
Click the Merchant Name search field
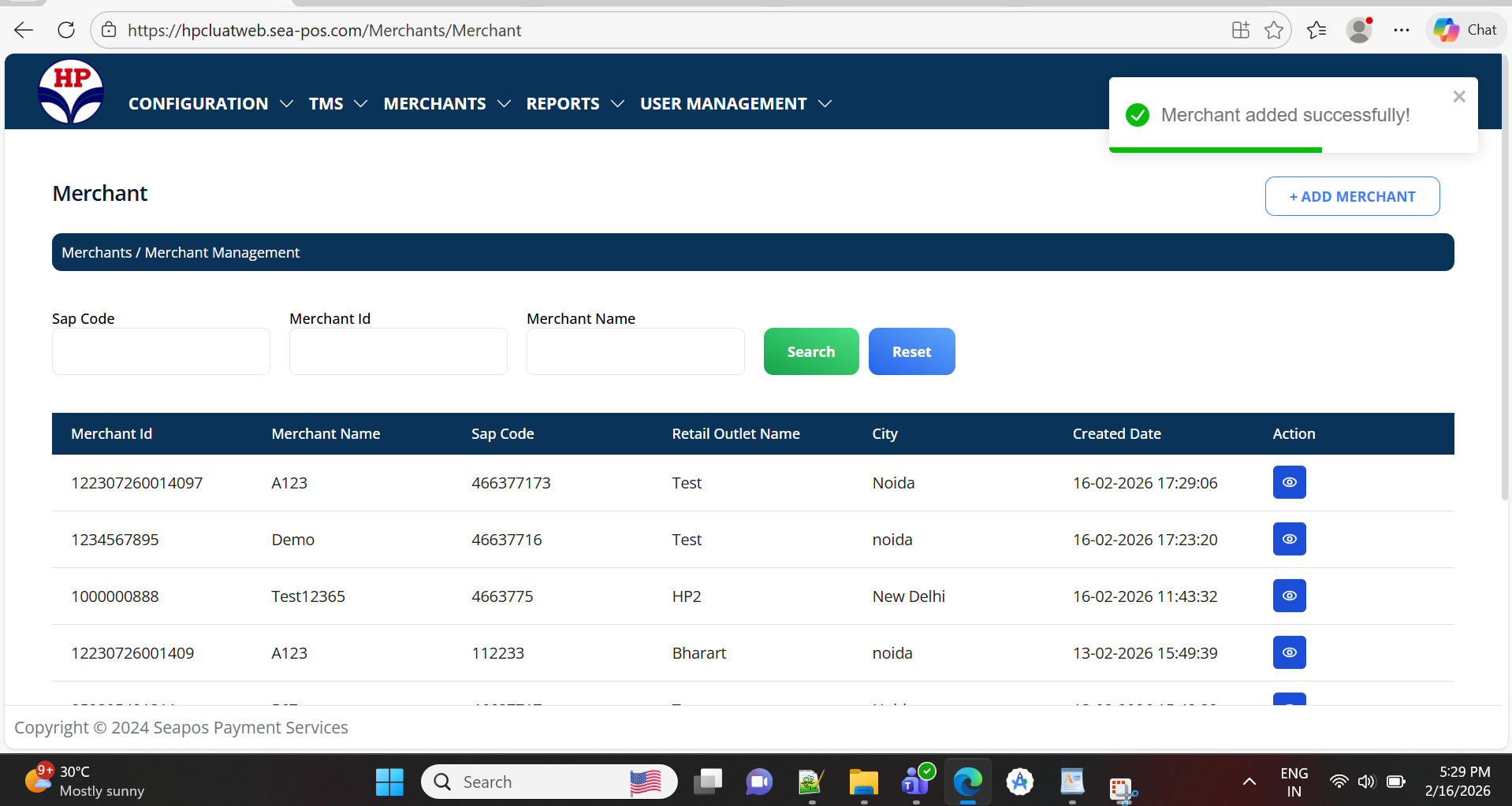pyautogui.click(x=635, y=351)
